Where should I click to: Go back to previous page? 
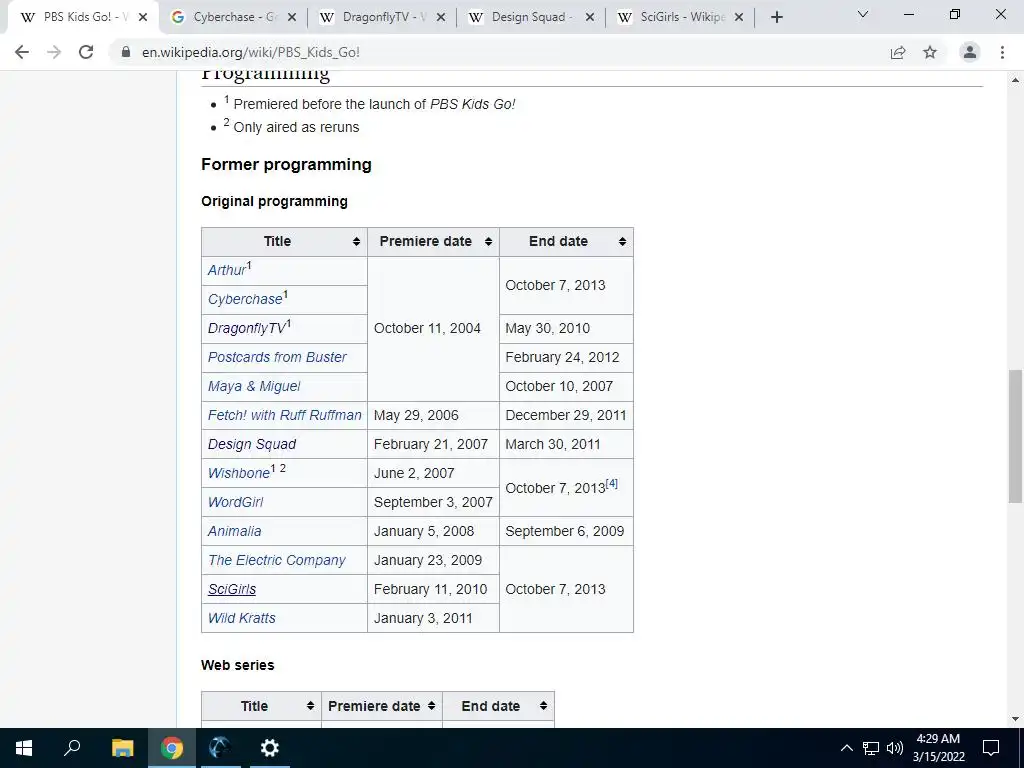tap(22, 52)
